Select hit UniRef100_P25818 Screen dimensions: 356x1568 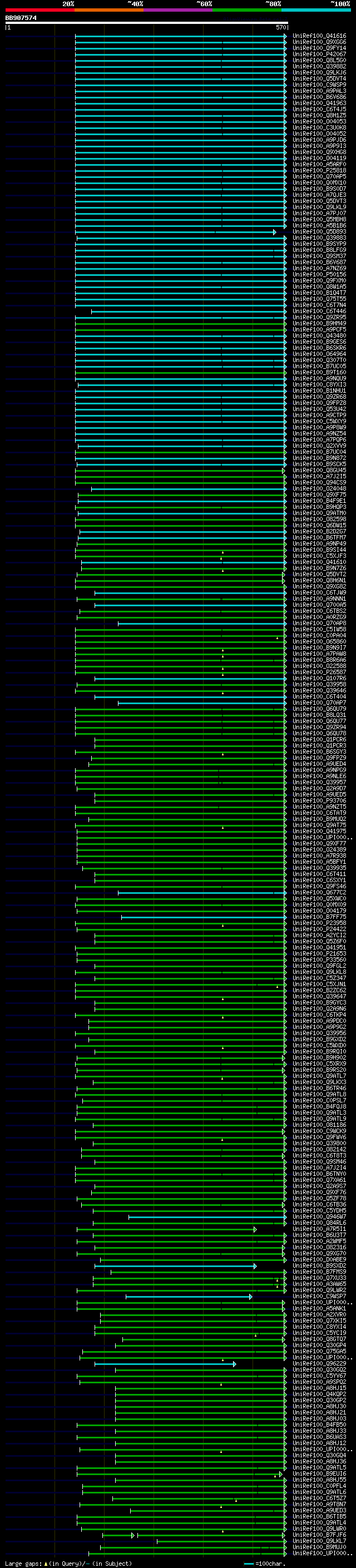(319, 171)
